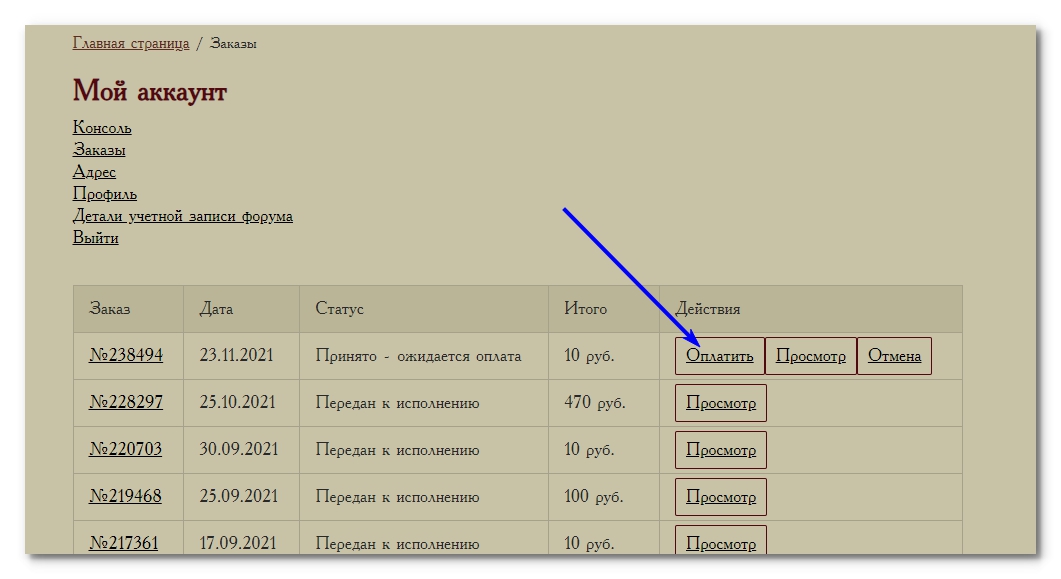Click Просмотр in the №217361 row
The height and width of the screenshot is (579, 1061).
pyautogui.click(x=721, y=541)
